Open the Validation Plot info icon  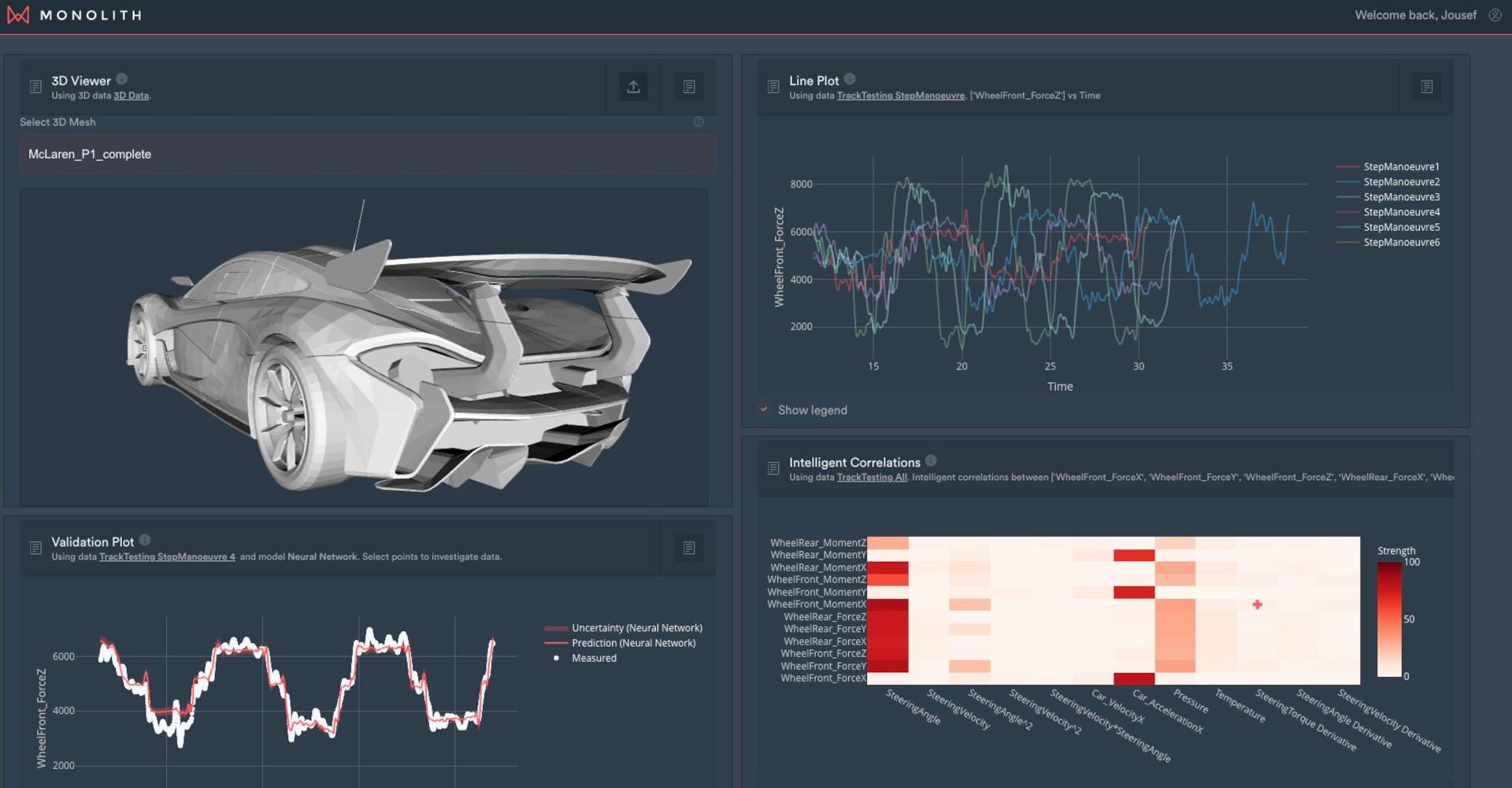(145, 540)
